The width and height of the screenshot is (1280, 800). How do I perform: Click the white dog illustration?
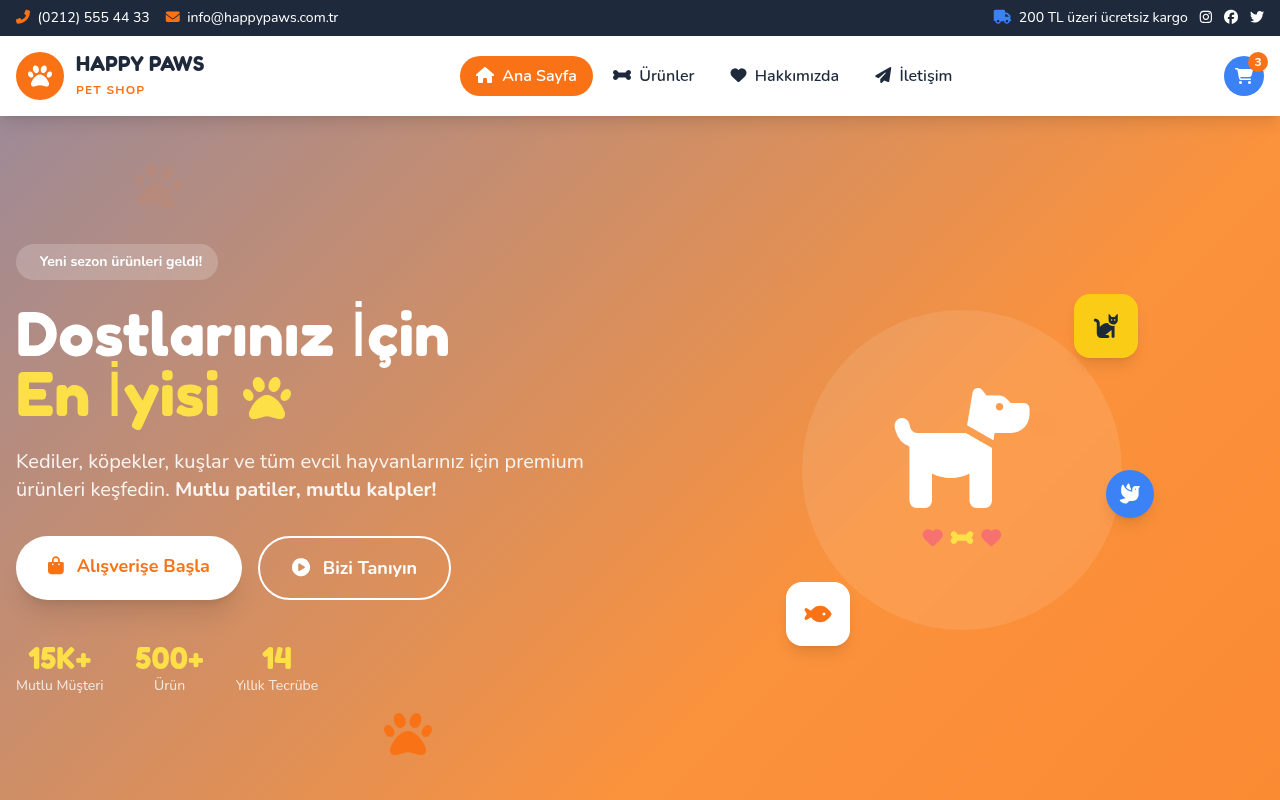[x=962, y=448]
